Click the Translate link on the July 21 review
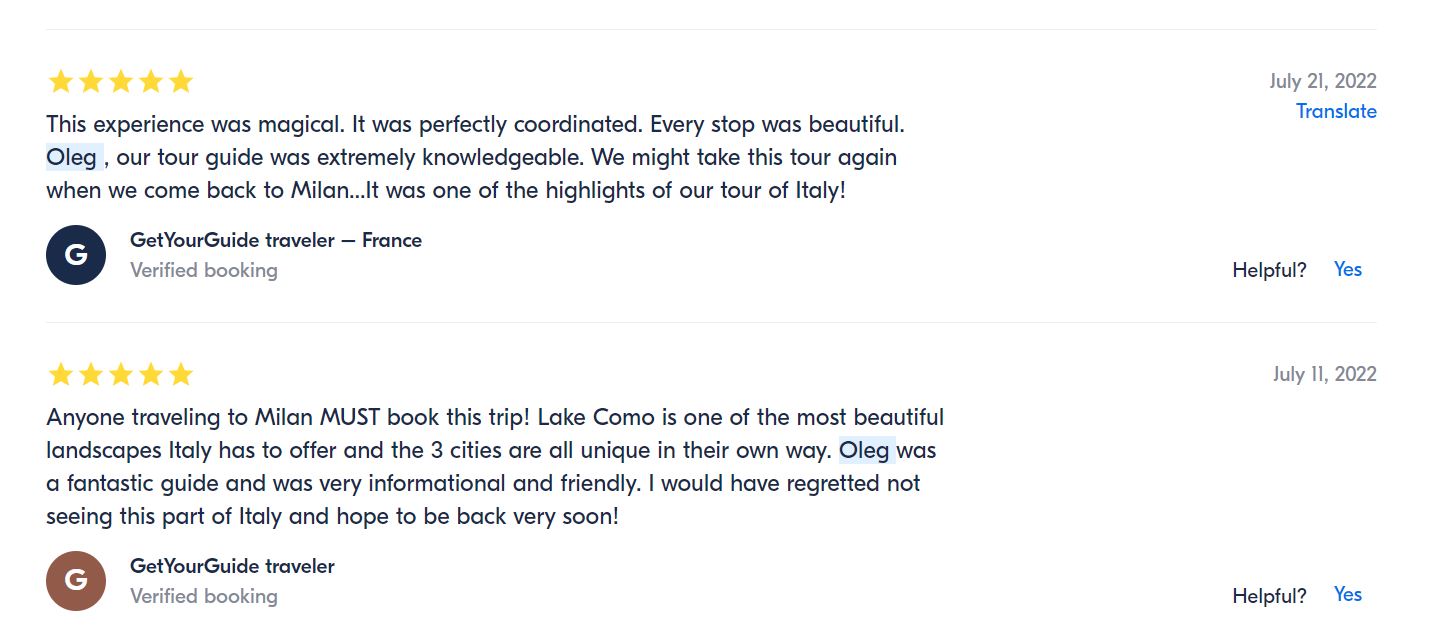 tap(1336, 111)
